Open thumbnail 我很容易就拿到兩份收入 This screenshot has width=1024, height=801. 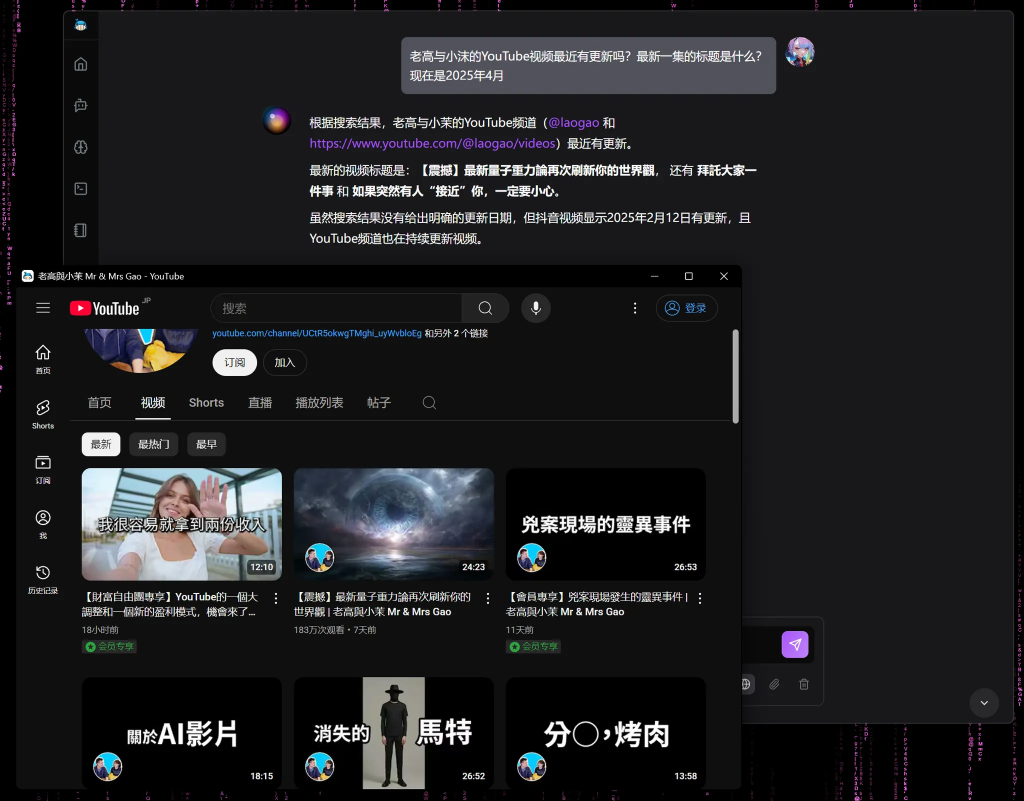coord(182,524)
